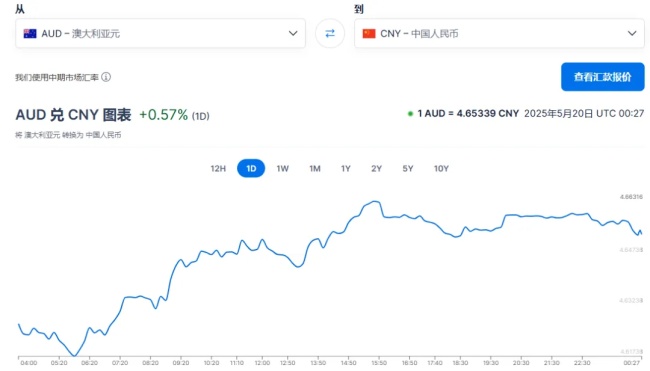The width and height of the screenshot is (650, 371).
Task: Click the 我们使用中期市场汇率 text
Action: [57, 77]
